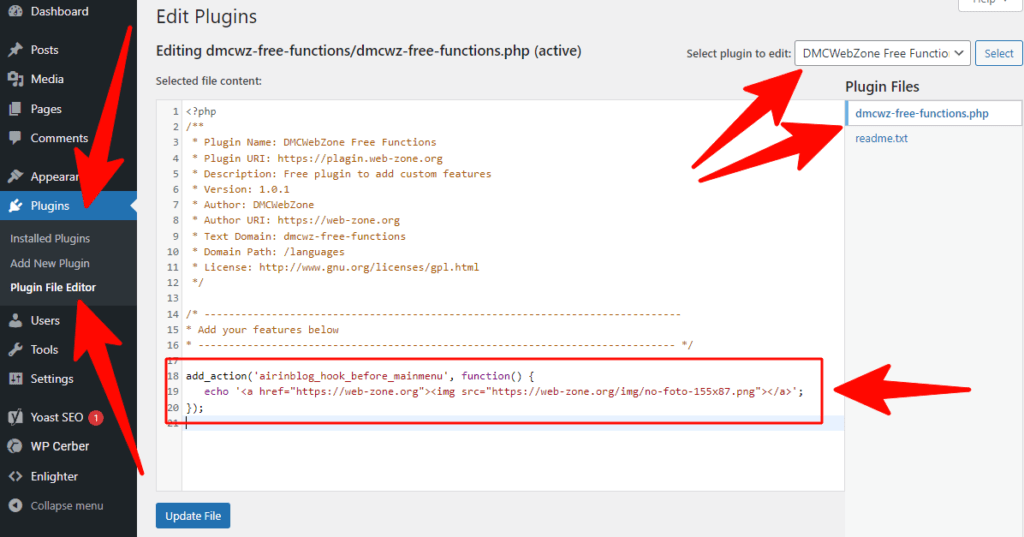Click the Comments speech bubble icon

(x=16, y=138)
